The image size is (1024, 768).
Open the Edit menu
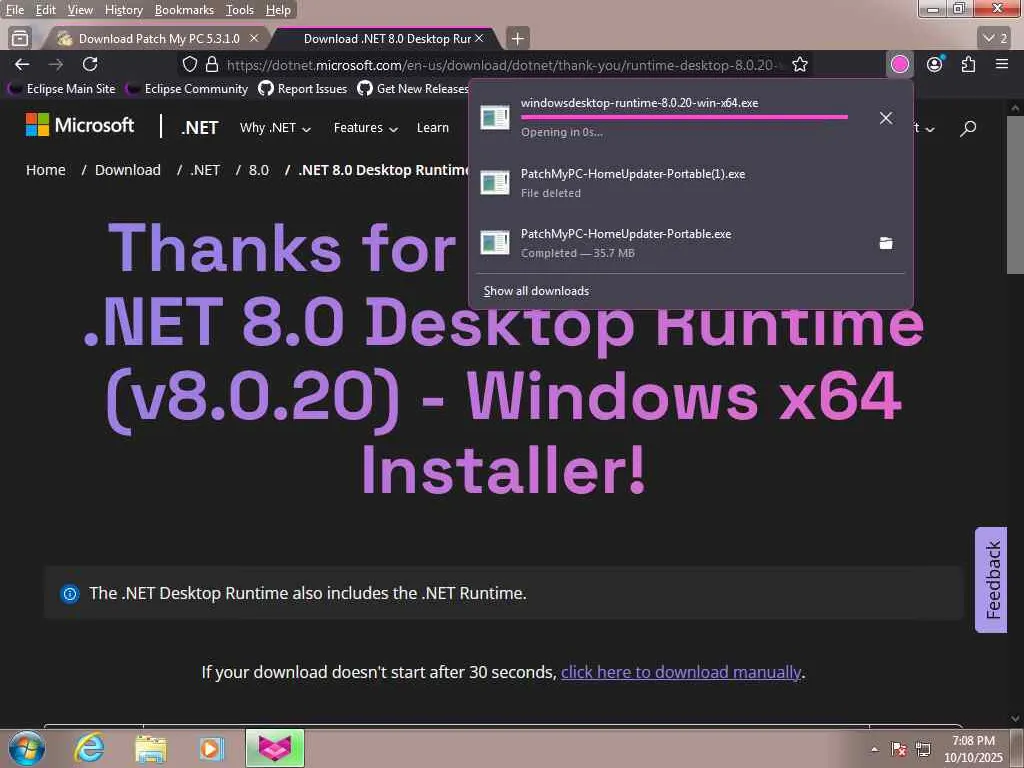(45, 10)
